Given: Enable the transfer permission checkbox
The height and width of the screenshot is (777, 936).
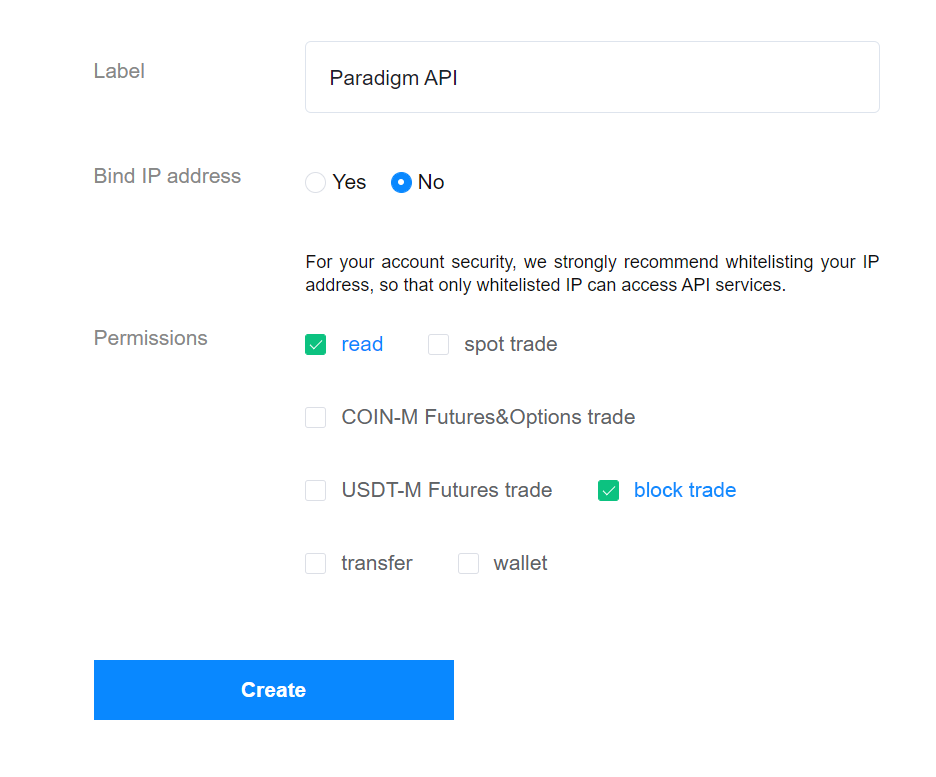Looking at the screenshot, I should pos(316,564).
